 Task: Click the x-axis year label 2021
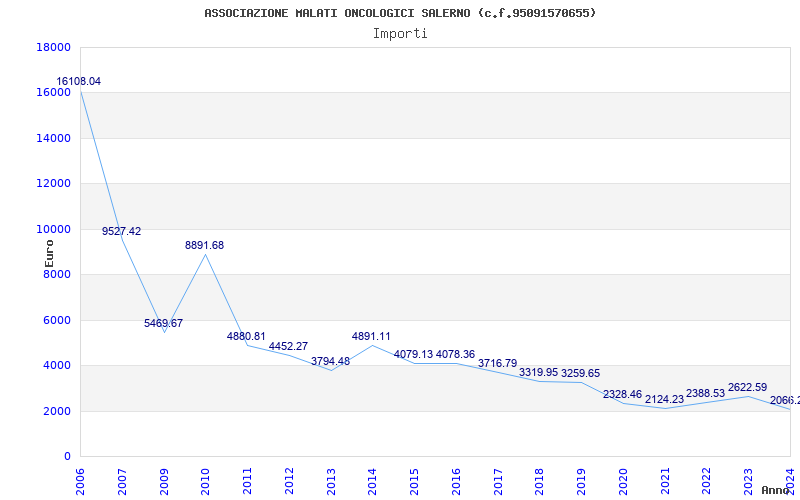665,482
